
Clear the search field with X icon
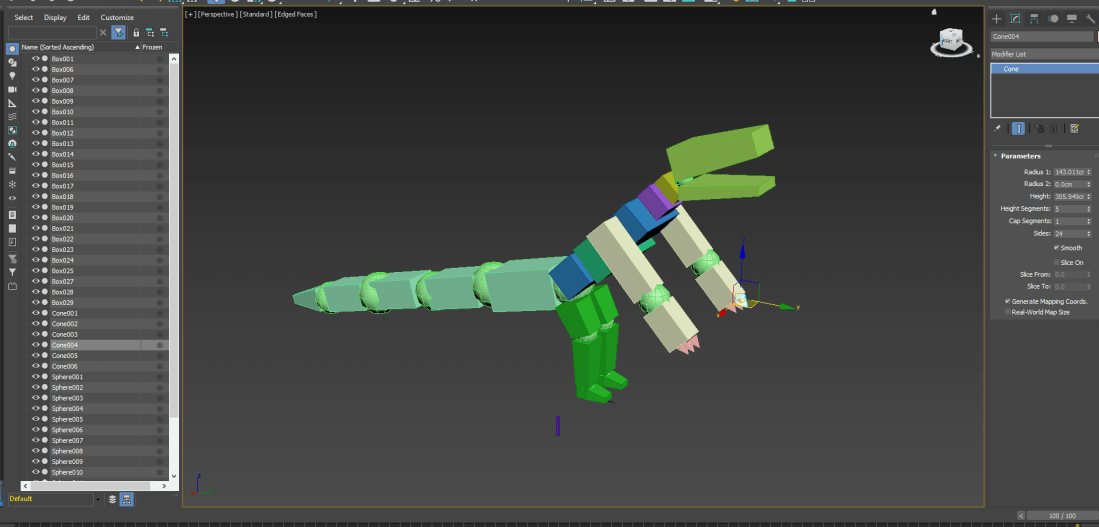point(103,32)
